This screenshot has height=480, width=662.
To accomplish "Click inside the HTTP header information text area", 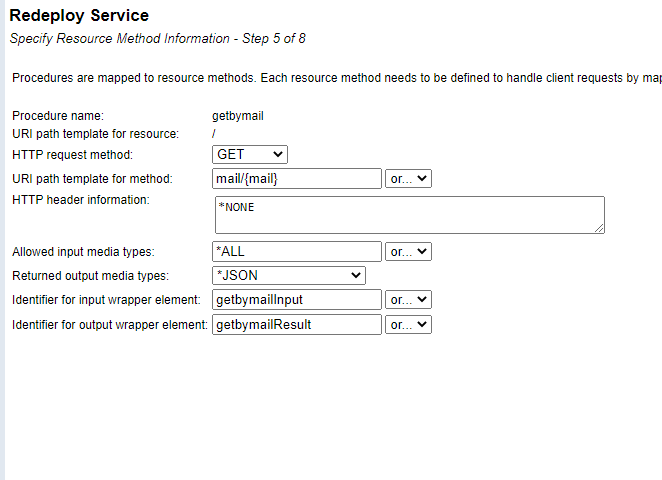I will coord(408,214).
